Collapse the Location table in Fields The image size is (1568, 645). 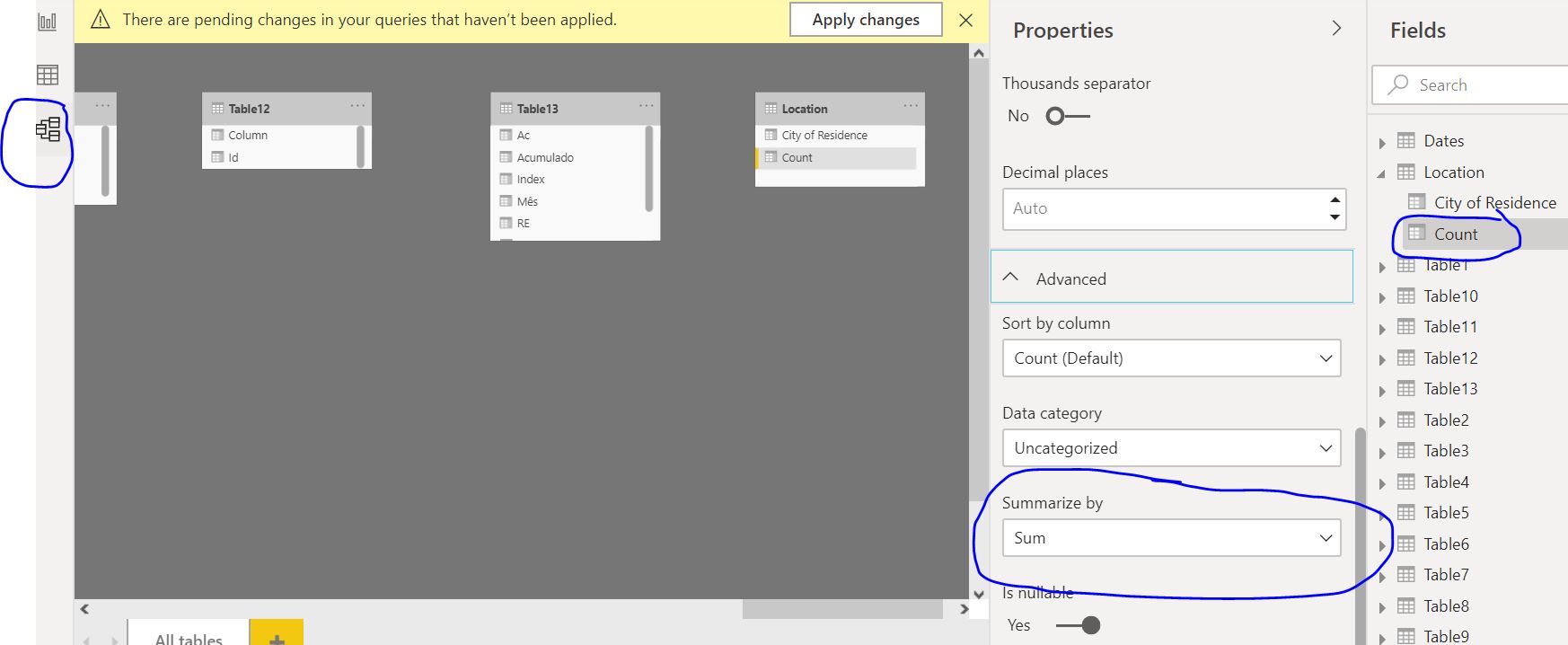(x=1382, y=173)
